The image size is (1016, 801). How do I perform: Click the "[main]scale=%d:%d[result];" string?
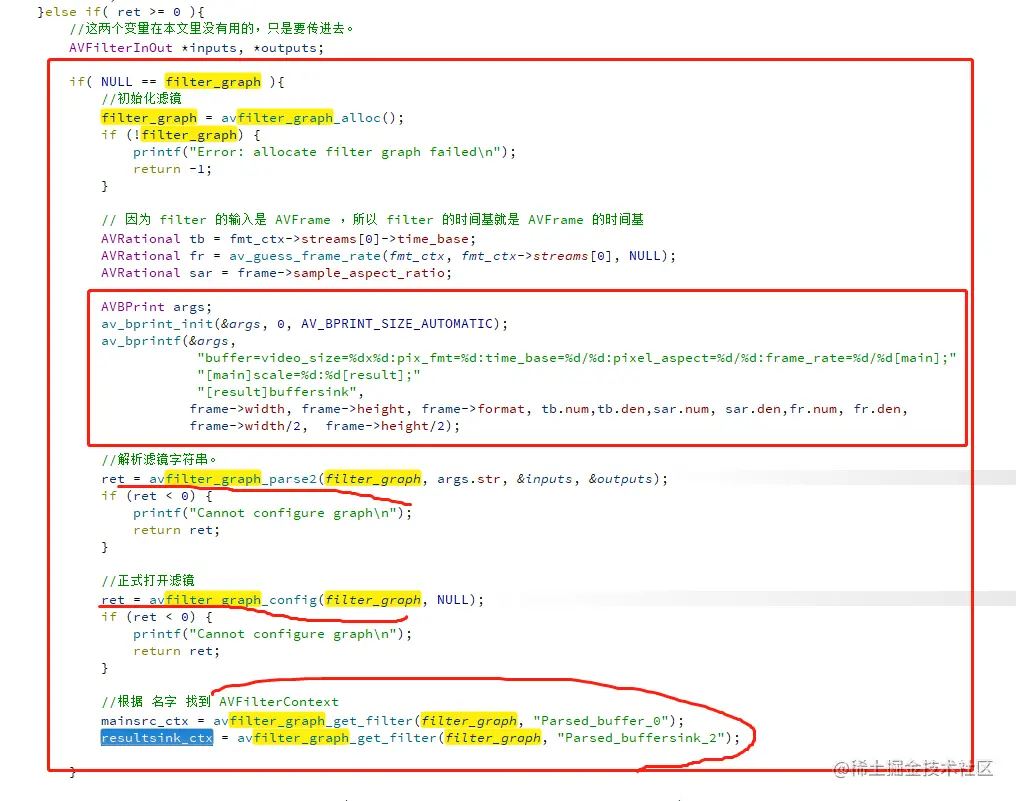point(309,375)
